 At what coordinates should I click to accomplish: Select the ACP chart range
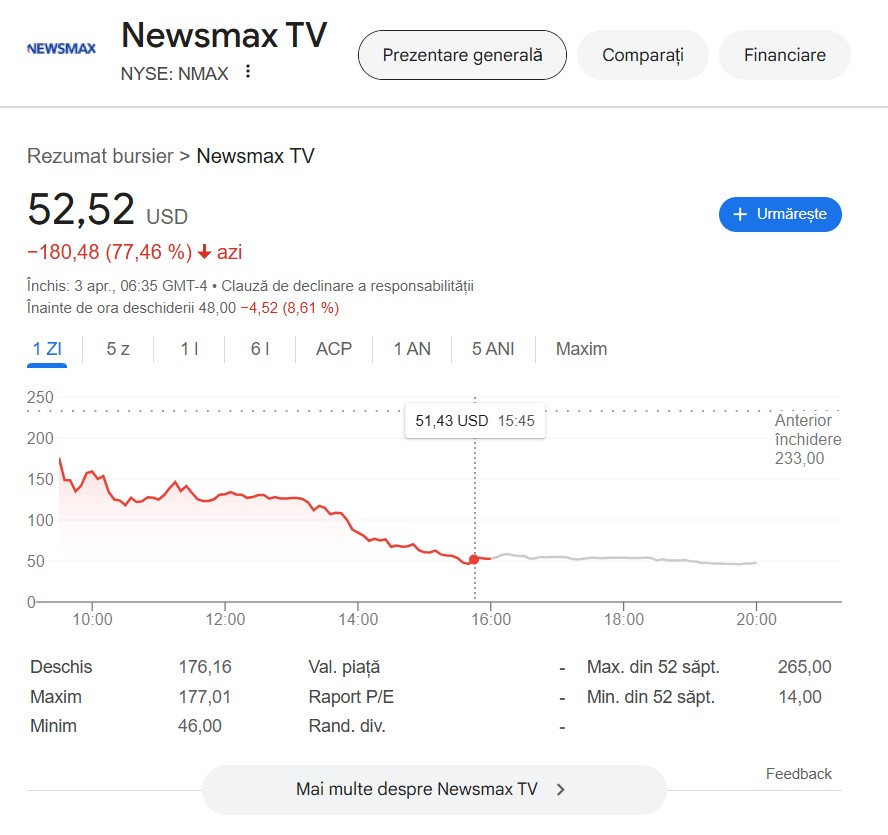tap(334, 349)
